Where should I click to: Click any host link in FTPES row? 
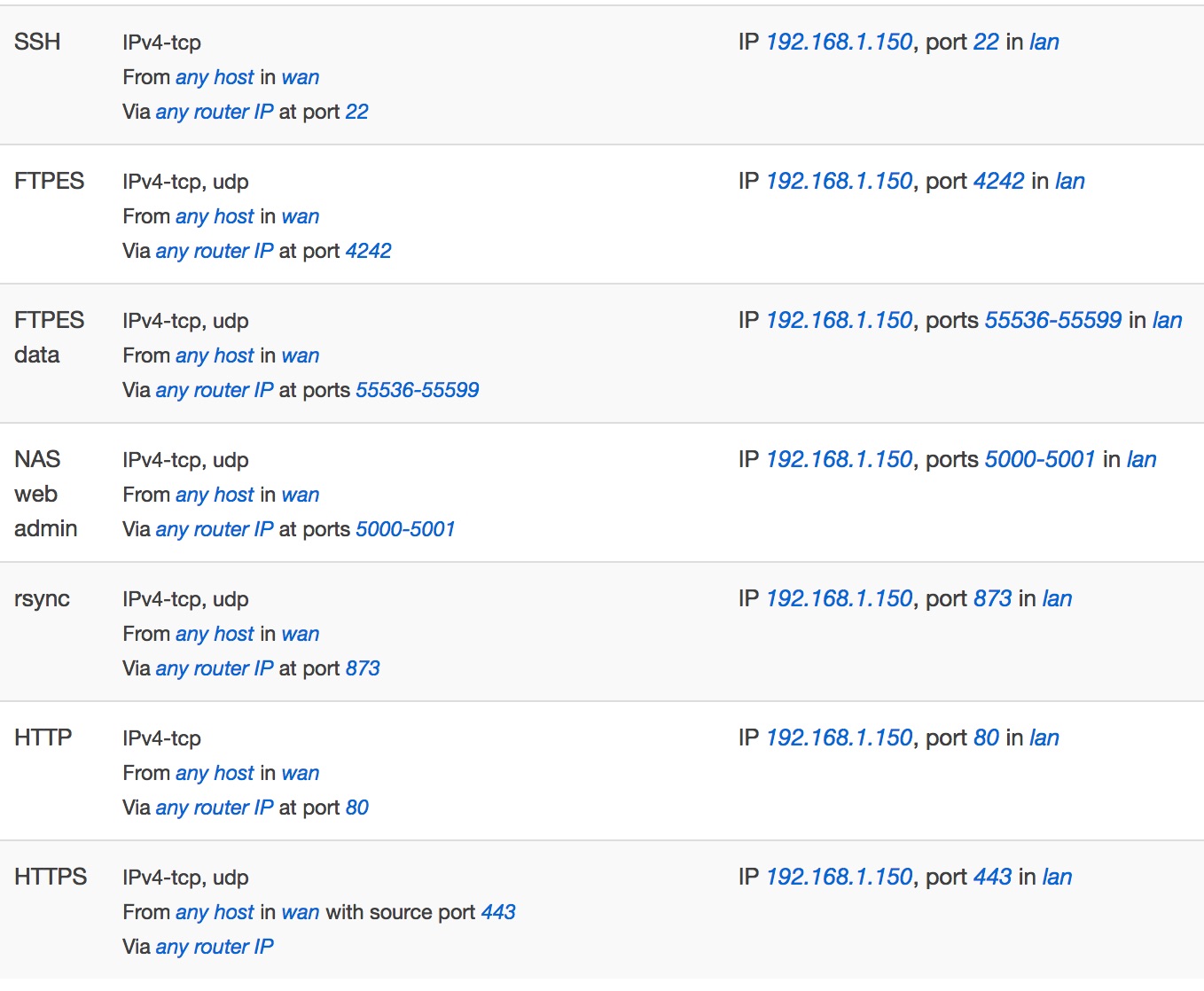coord(215,216)
